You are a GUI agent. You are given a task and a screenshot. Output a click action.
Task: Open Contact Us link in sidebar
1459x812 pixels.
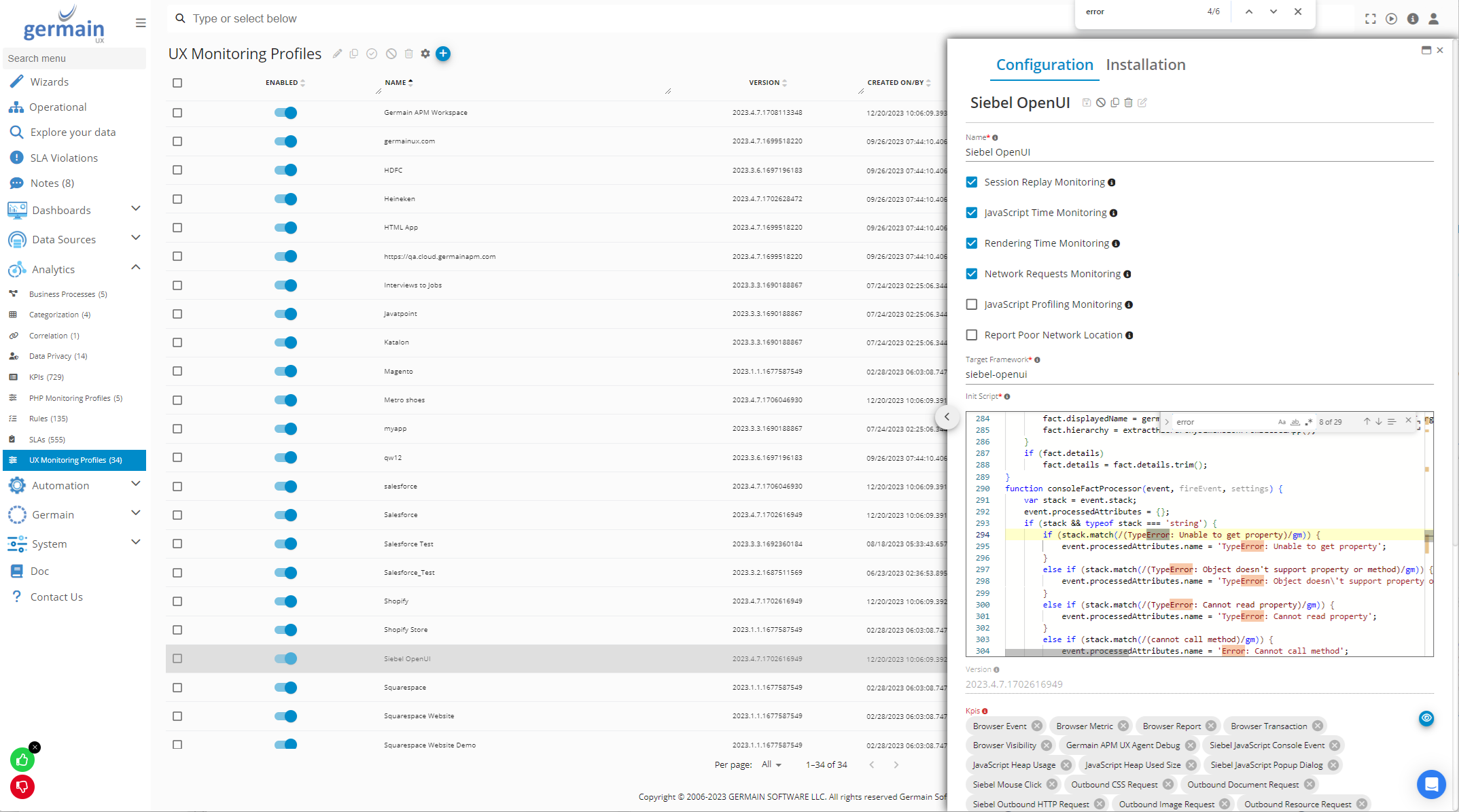56,597
